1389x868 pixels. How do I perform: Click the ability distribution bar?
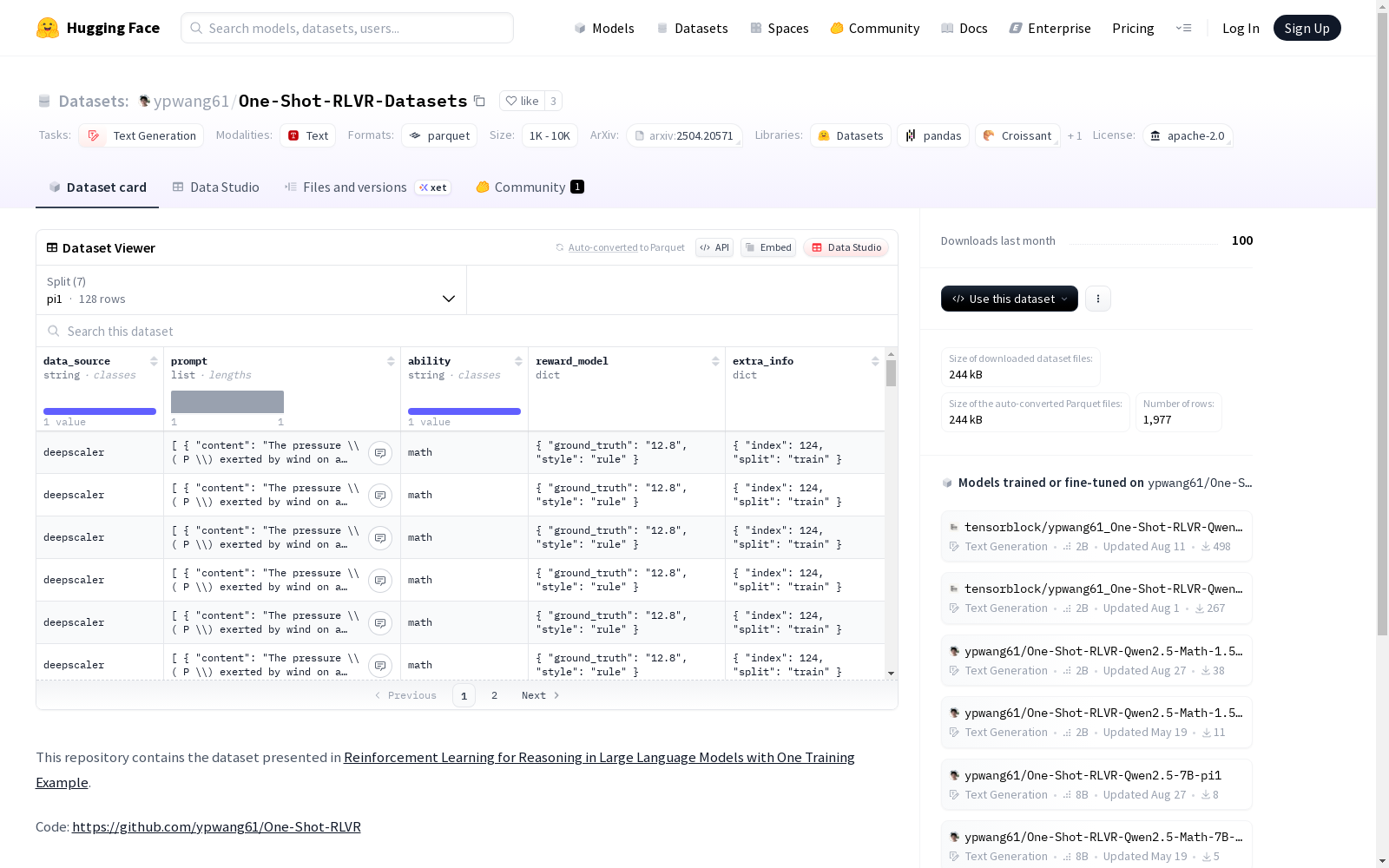[x=464, y=411]
